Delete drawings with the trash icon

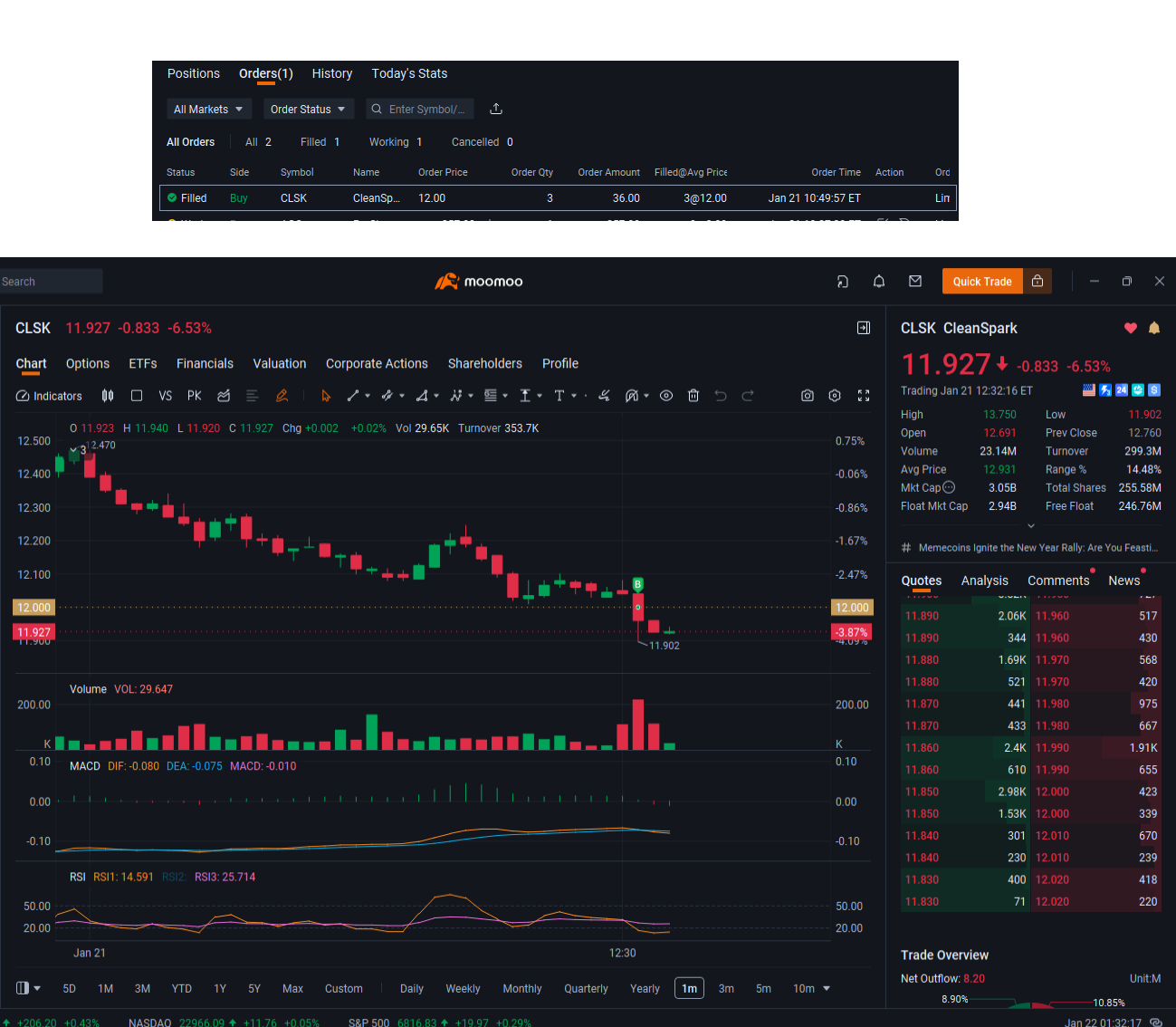tap(693, 396)
